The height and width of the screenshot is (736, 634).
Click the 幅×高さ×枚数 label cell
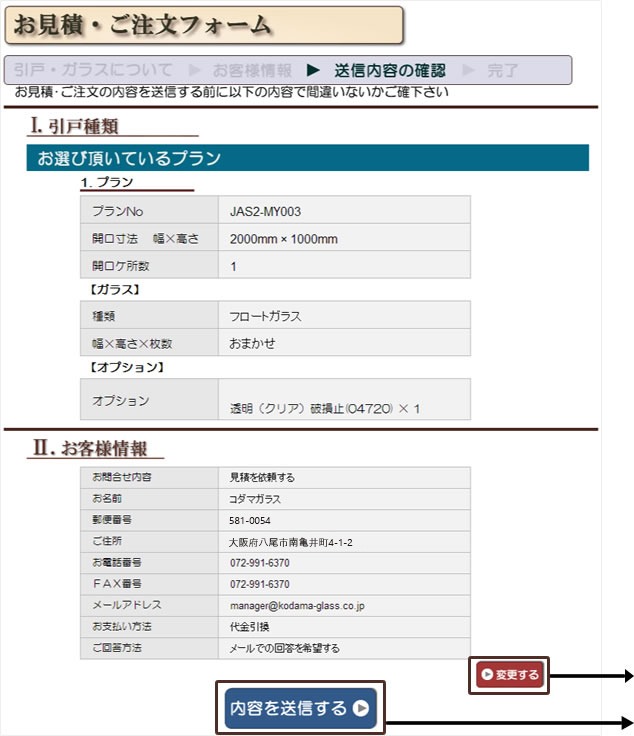pyautogui.click(x=149, y=344)
